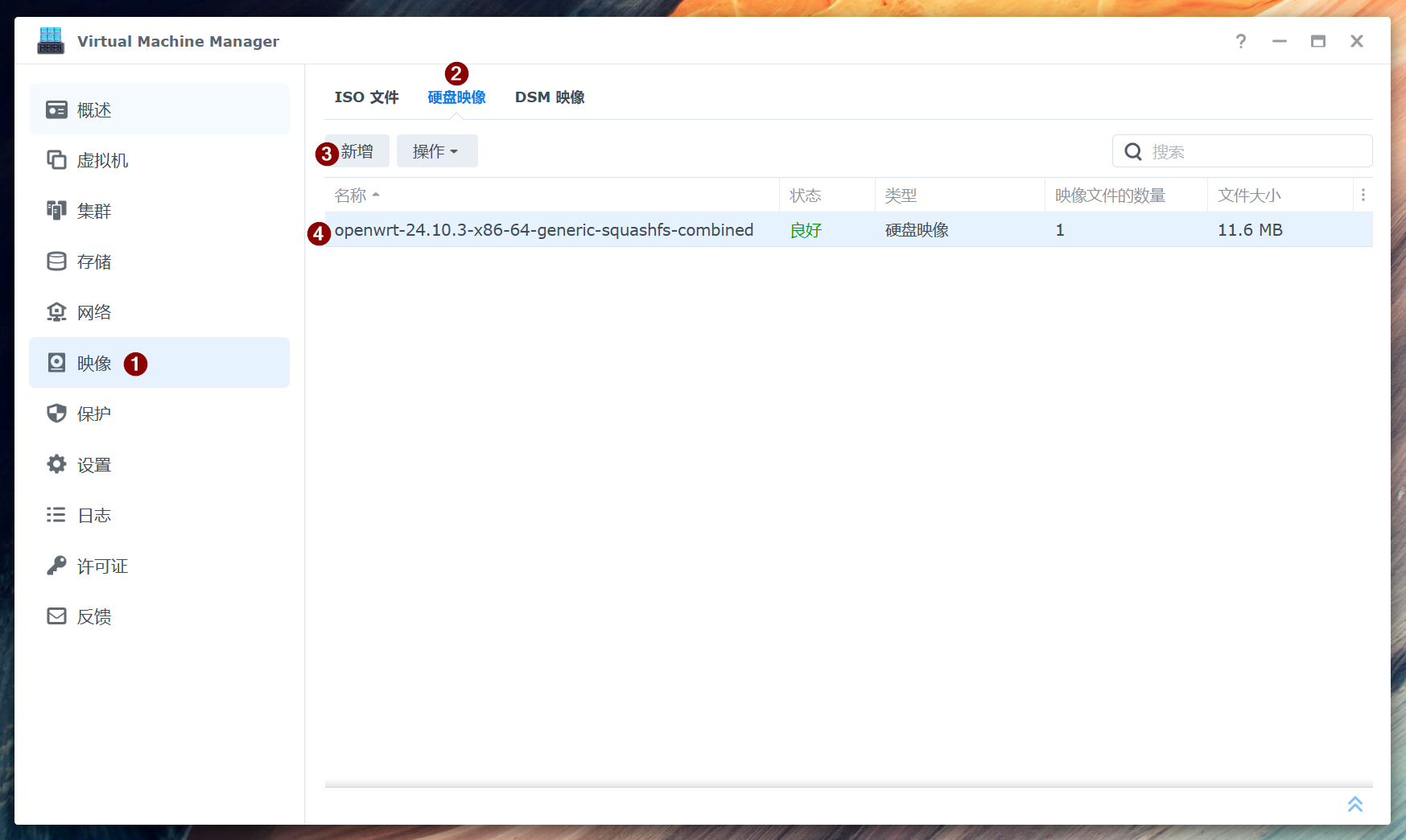Collapse the list with the double chevron
The image size is (1406, 840).
tap(1354, 804)
